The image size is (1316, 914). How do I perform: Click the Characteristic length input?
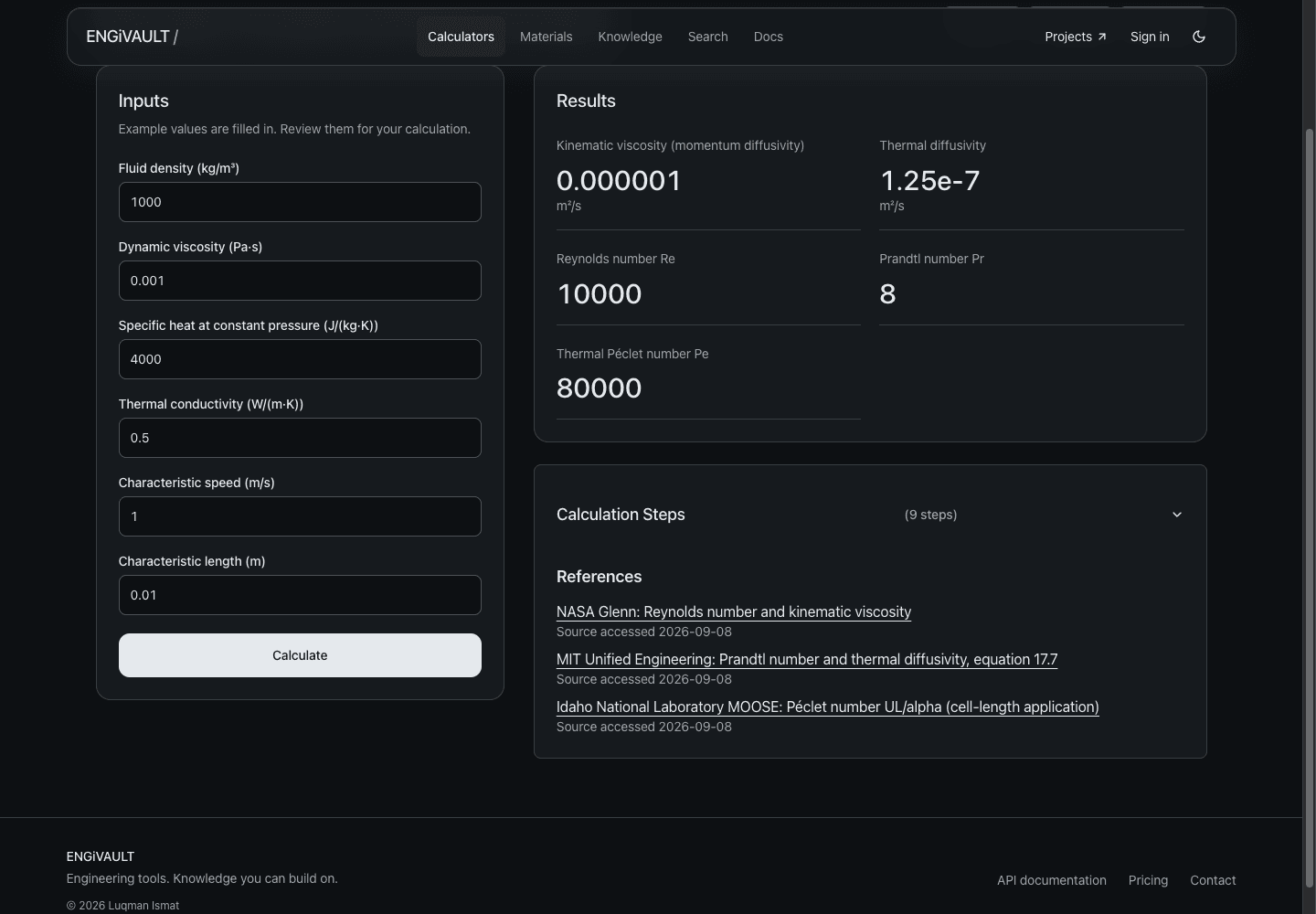300,595
